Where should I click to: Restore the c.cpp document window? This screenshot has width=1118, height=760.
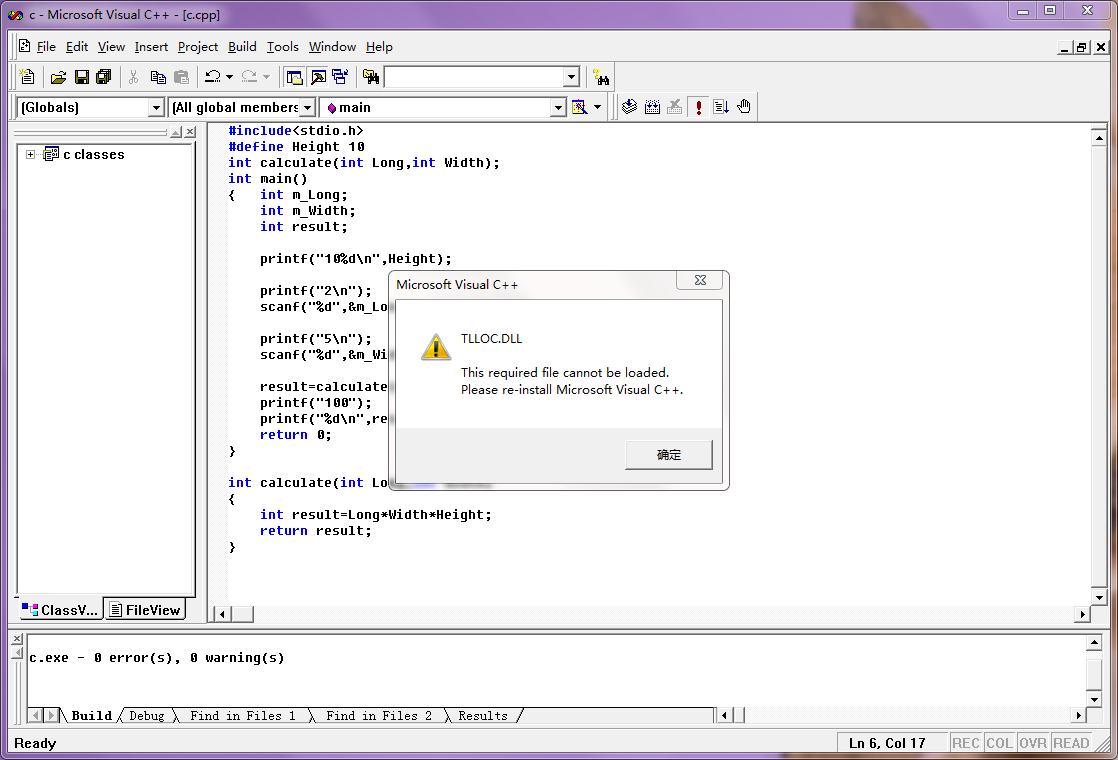click(x=1082, y=48)
